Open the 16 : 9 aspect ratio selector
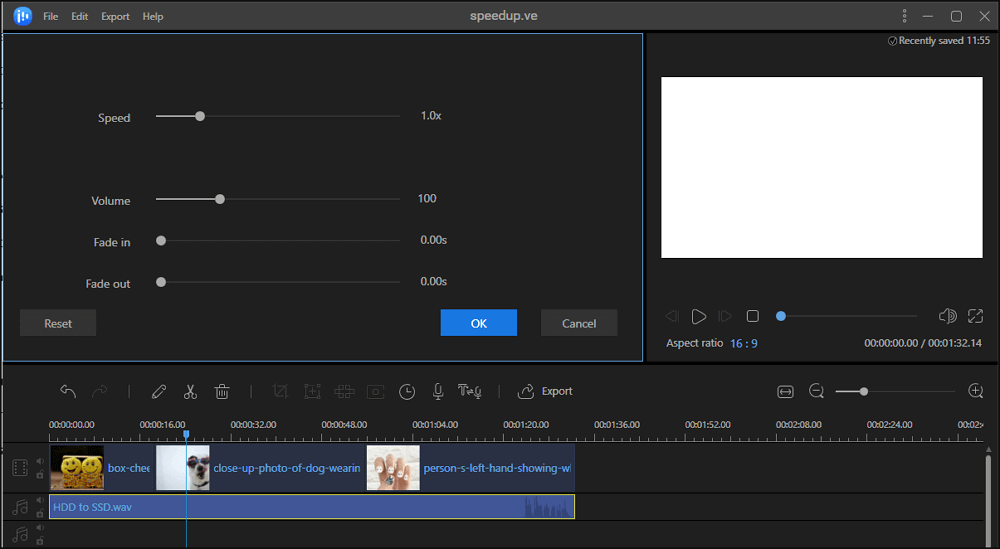1000x549 pixels. coord(743,343)
